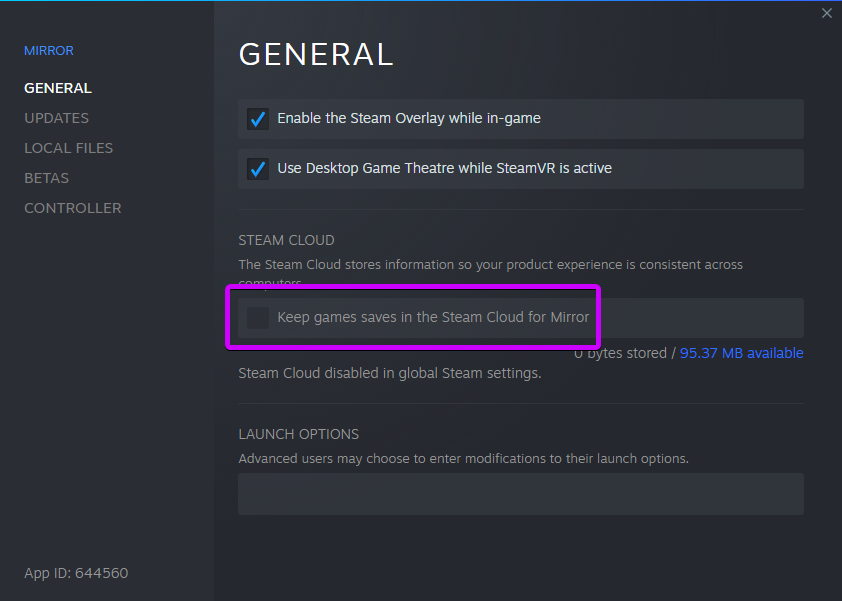Click the LAUNCH OPTIONS section header

[298, 434]
